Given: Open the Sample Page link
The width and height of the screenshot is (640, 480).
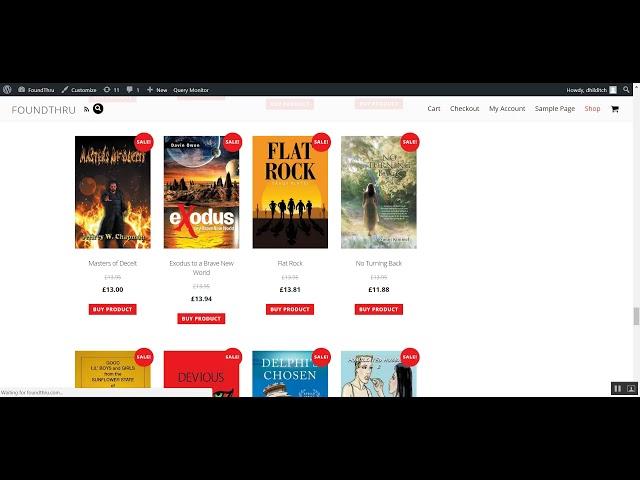Looking at the screenshot, I should [555, 109].
